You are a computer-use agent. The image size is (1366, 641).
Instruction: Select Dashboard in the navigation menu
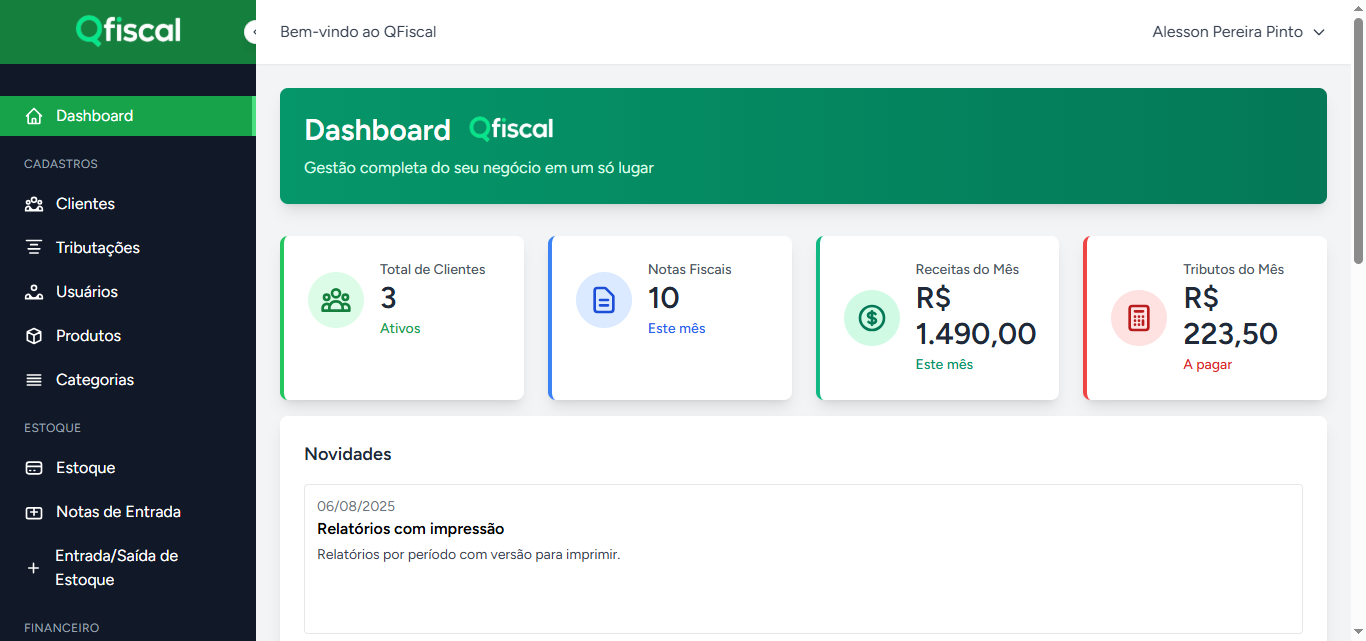click(x=95, y=115)
